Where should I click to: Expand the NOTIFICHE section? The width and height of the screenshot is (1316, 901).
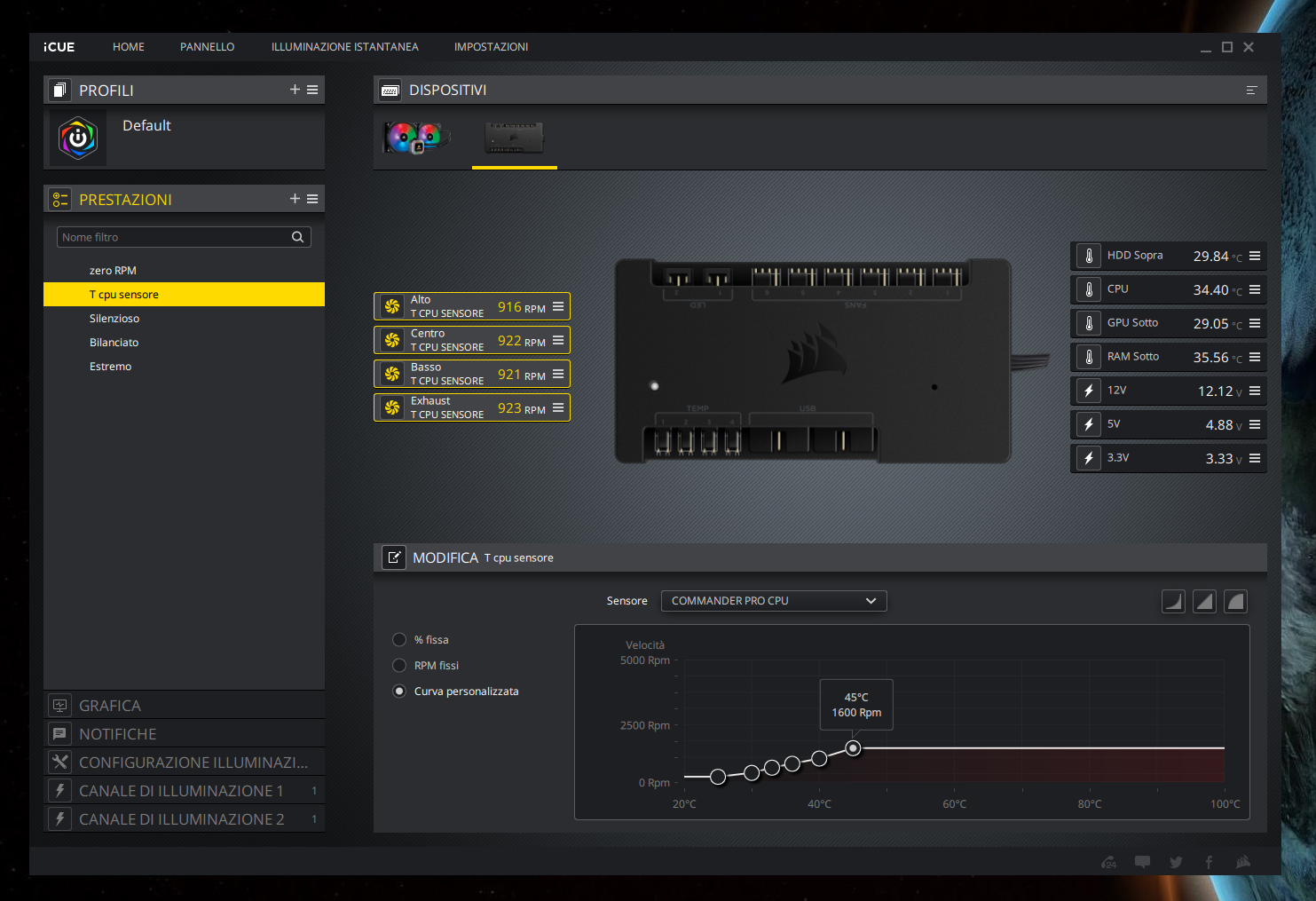point(184,734)
